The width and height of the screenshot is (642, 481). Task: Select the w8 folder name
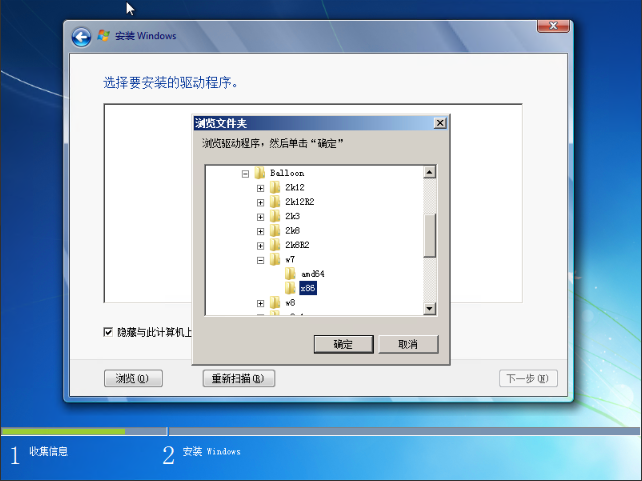coord(290,303)
